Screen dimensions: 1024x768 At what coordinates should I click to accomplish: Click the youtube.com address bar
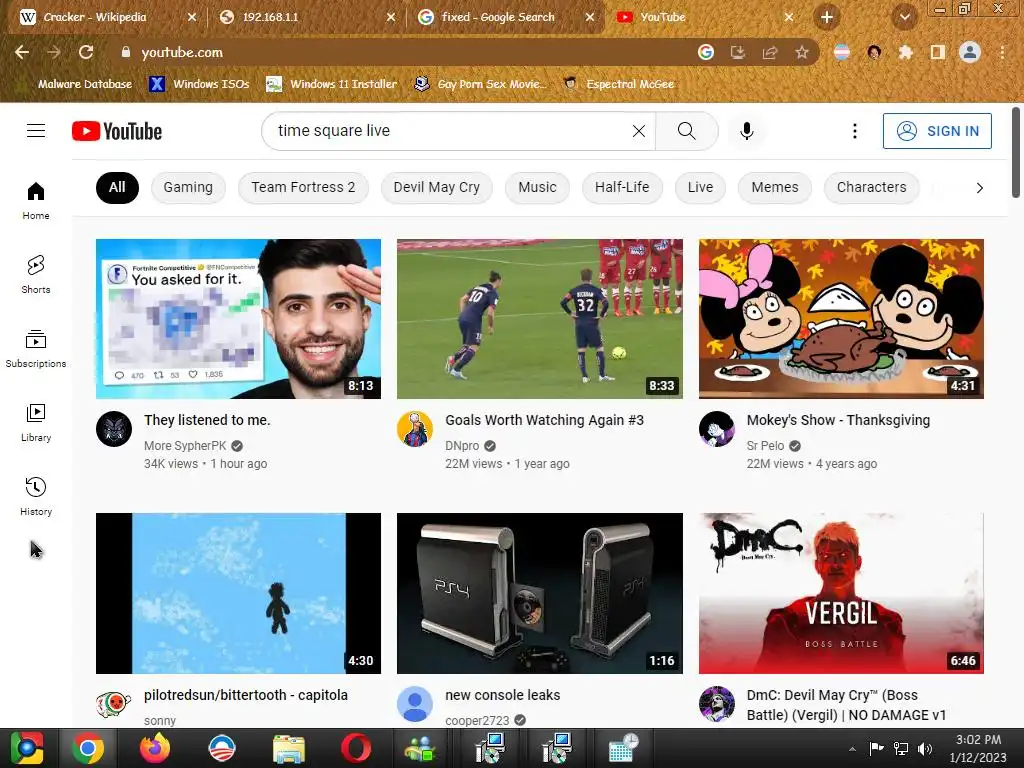405,52
